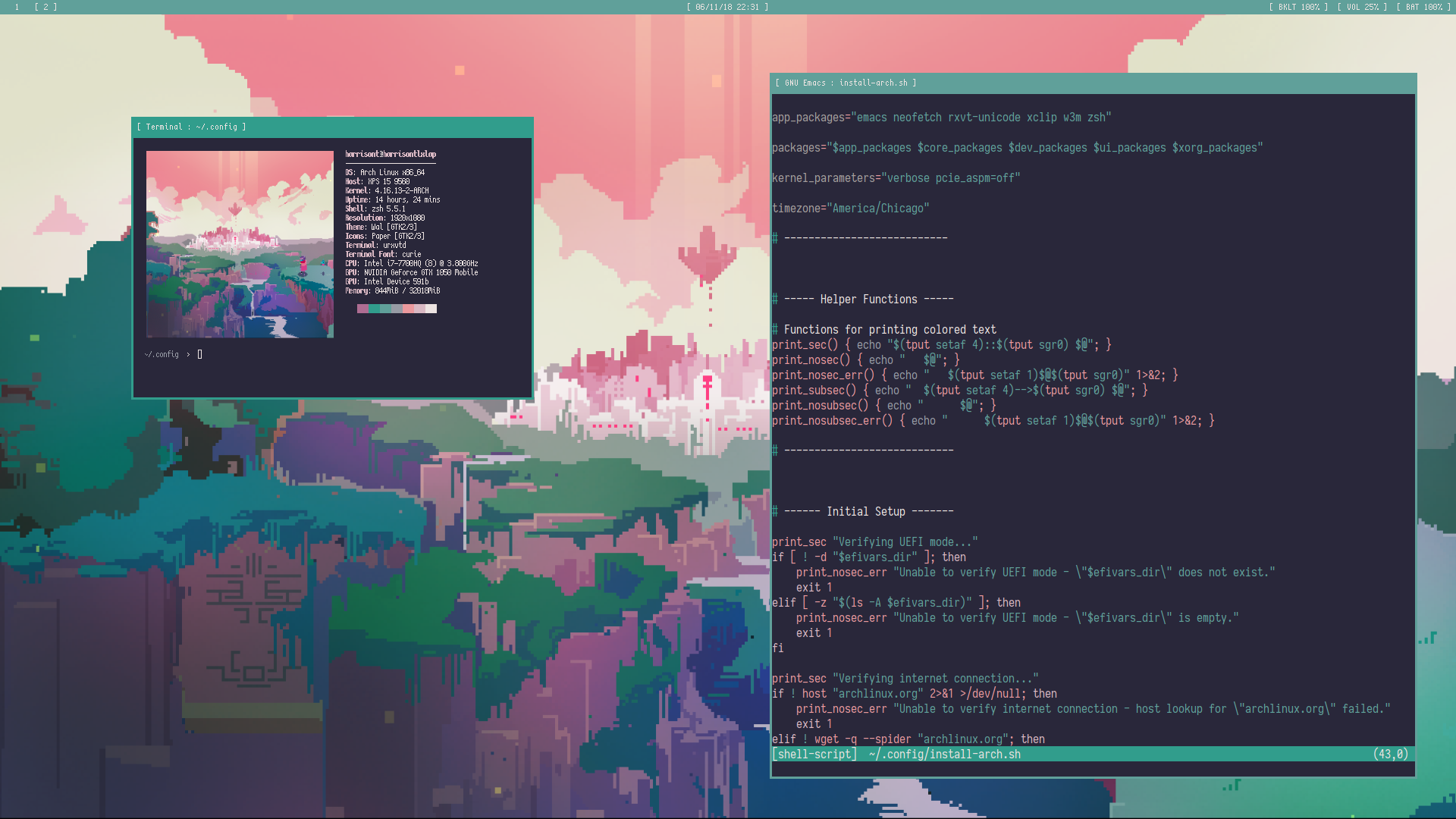Click the neofetch wallpaper image in terminal
1456x819 pixels.
click(x=240, y=244)
